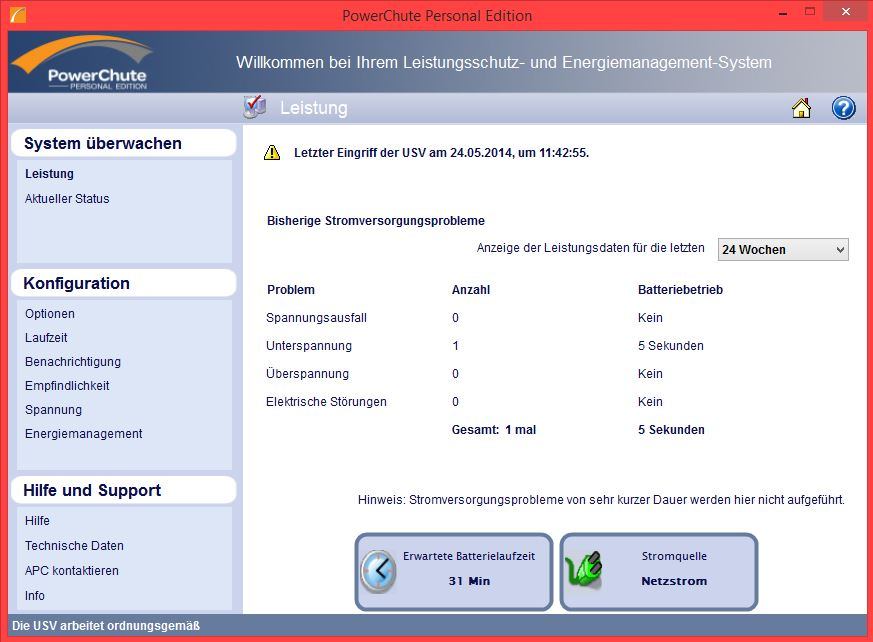Click the Hilfe und Support section header

pos(124,490)
